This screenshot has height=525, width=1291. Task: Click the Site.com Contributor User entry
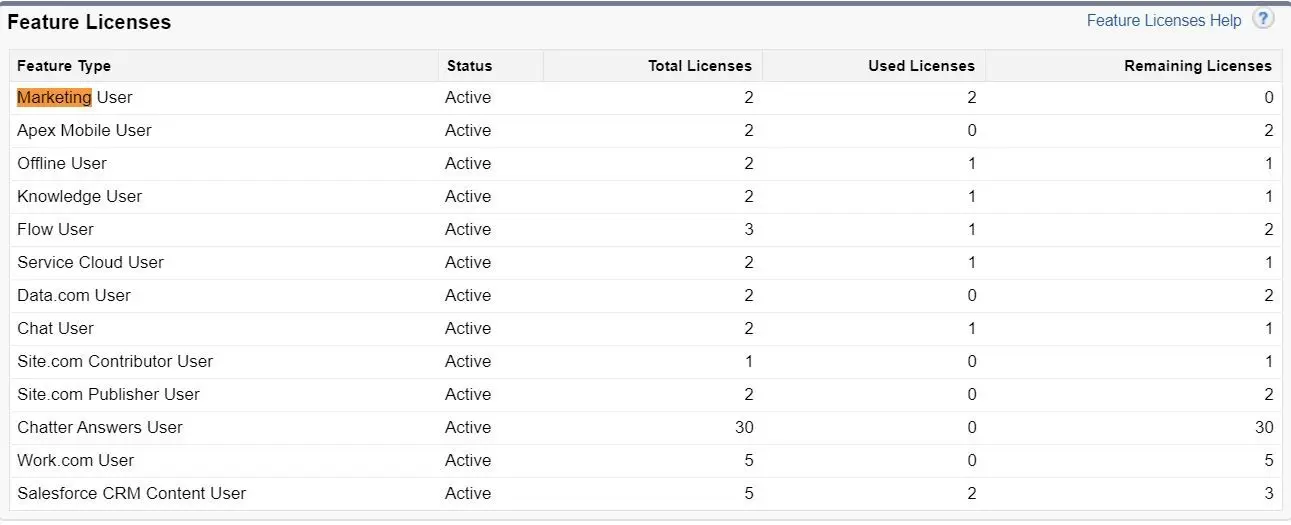(115, 361)
